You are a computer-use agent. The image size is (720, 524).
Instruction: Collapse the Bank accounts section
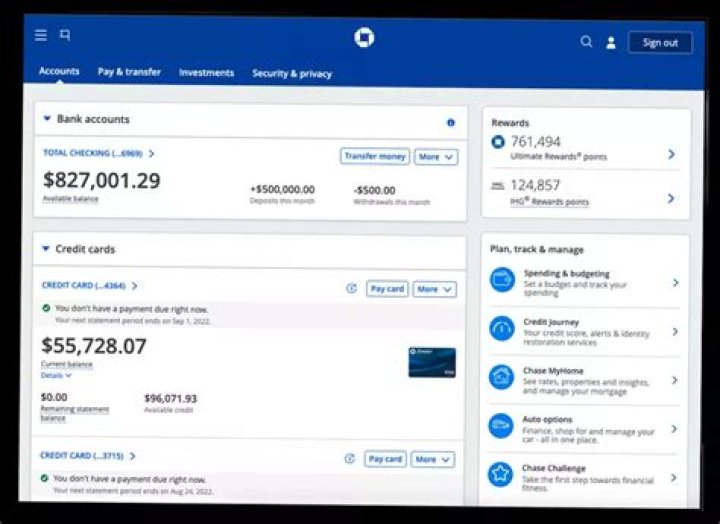click(47, 118)
